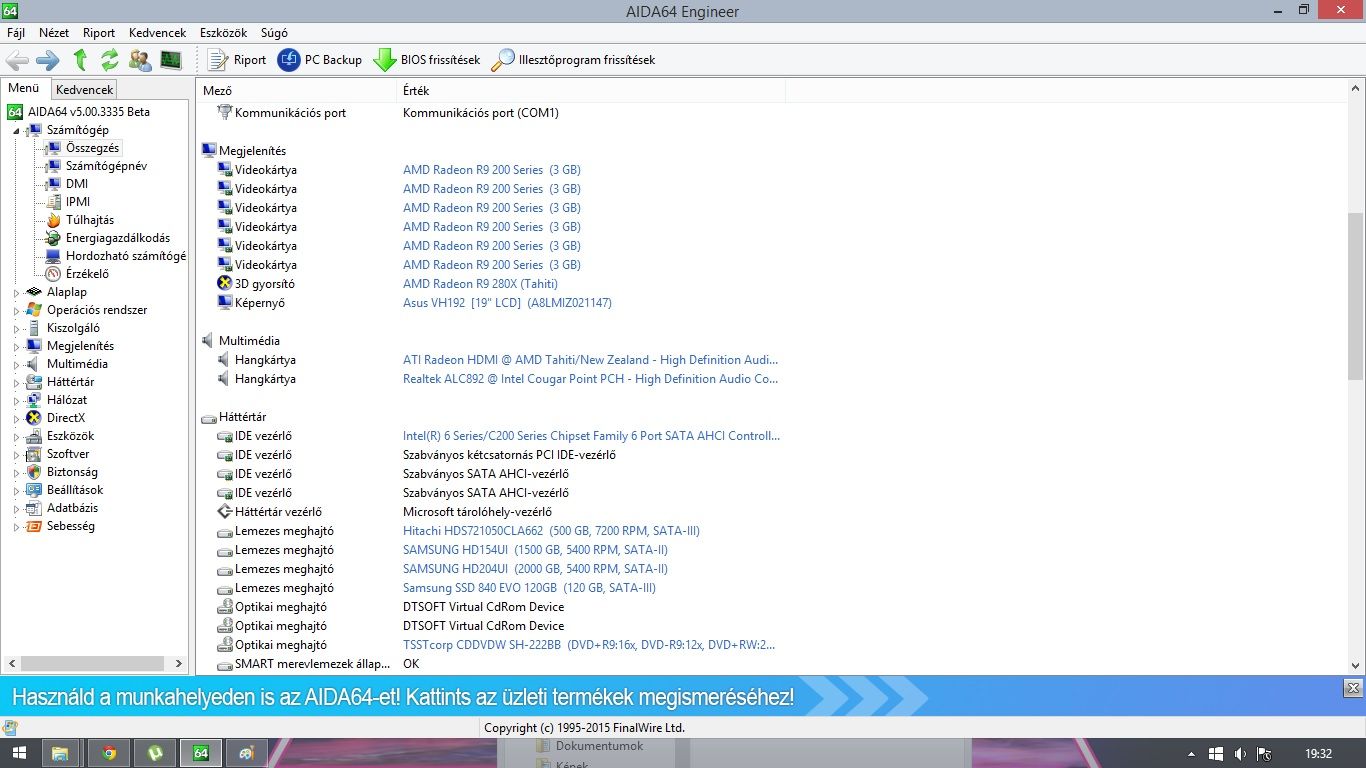Viewport: 1366px width, 768px height.
Task: Click the Szoftver tree icon
Action: click(x=34, y=454)
